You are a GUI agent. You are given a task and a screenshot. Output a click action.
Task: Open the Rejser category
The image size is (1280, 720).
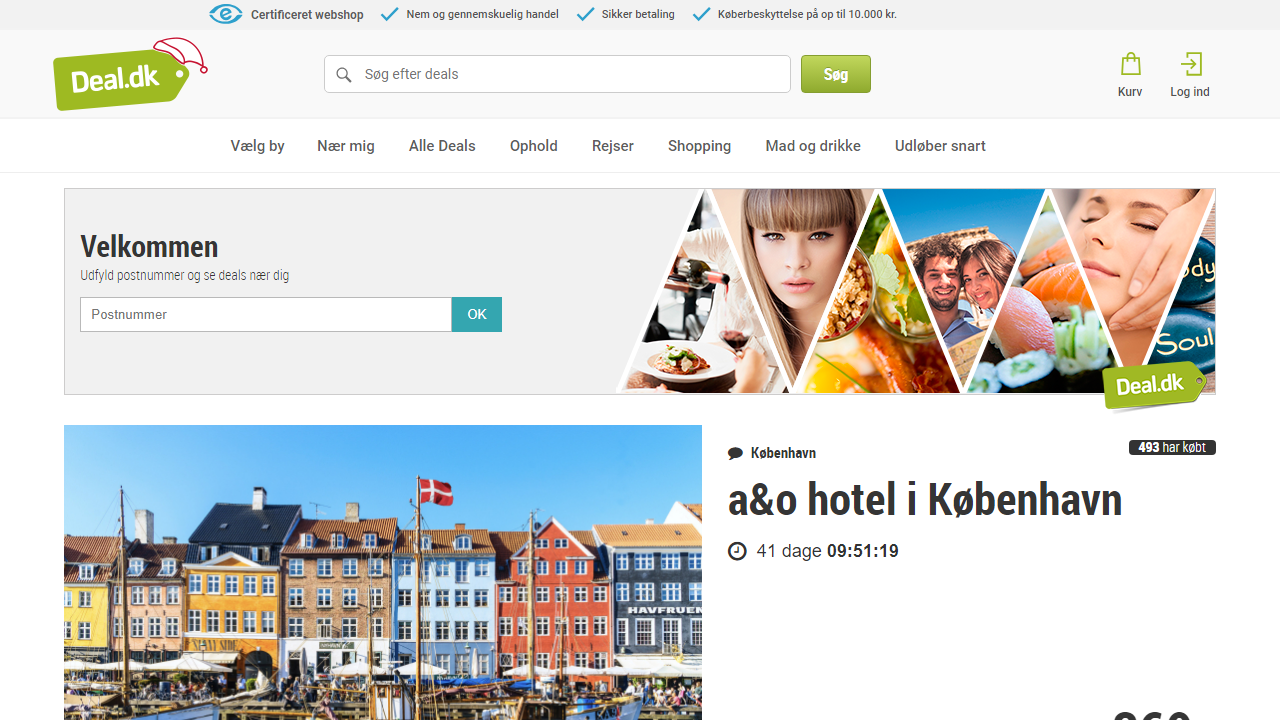pos(612,145)
